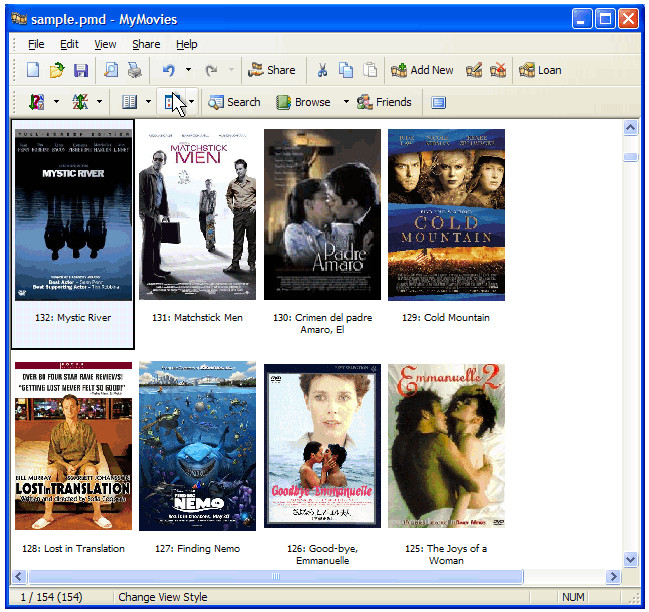Select the Lost in Translation poster
The height and width of the screenshot is (612, 649).
(x=73, y=446)
